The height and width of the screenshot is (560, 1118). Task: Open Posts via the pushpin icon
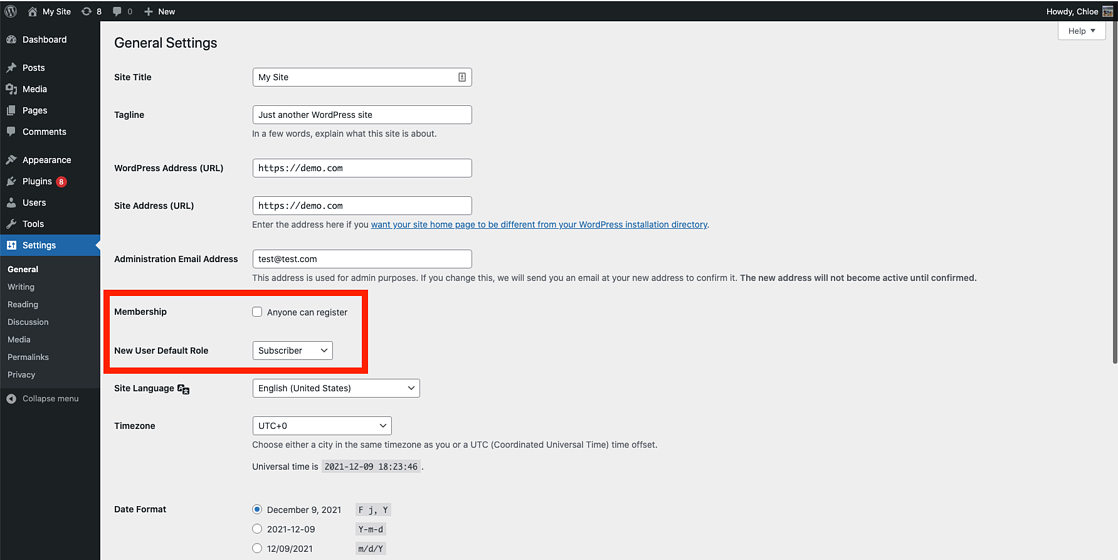click(x=11, y=68)
